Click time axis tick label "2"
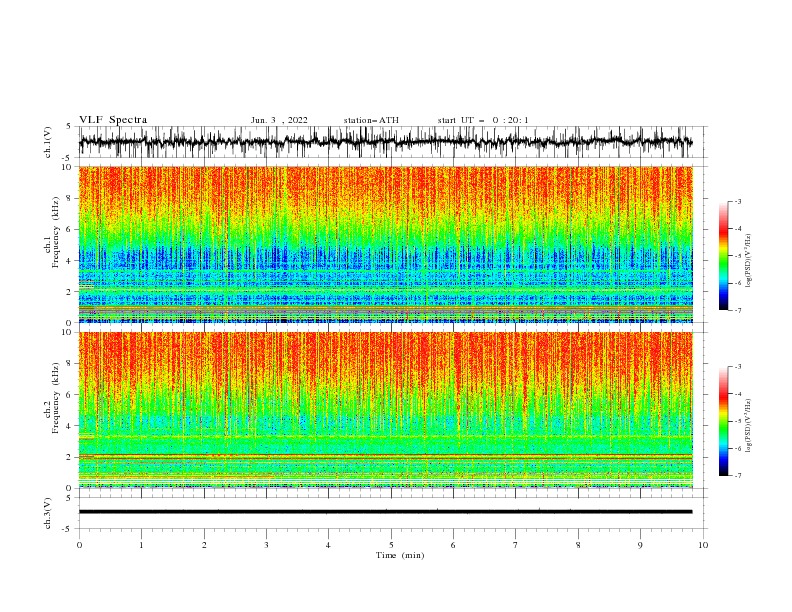Screen dimensions: 792x612 tap(204, 545)
